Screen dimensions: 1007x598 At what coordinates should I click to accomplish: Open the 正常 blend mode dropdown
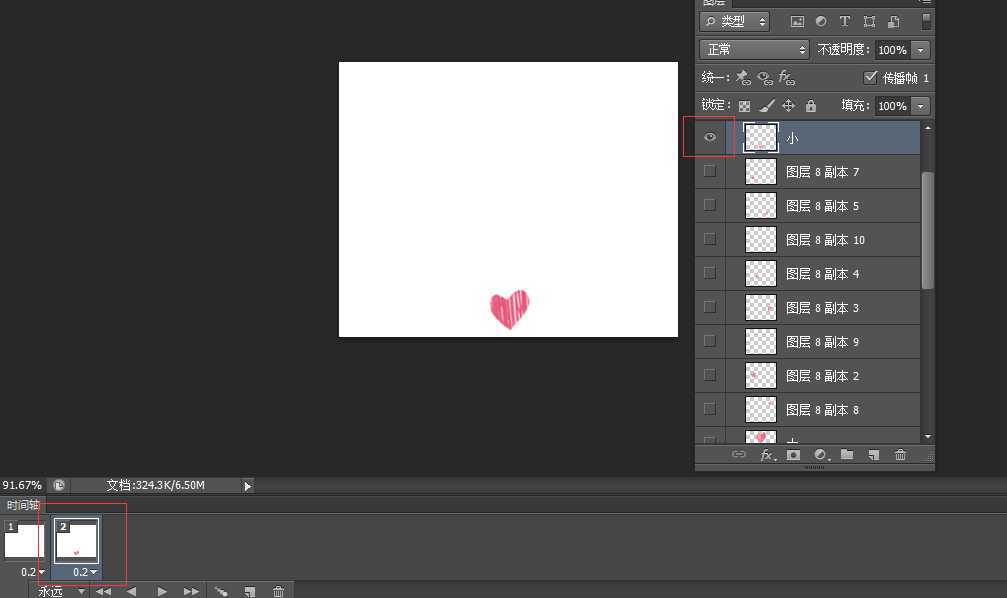755,49
